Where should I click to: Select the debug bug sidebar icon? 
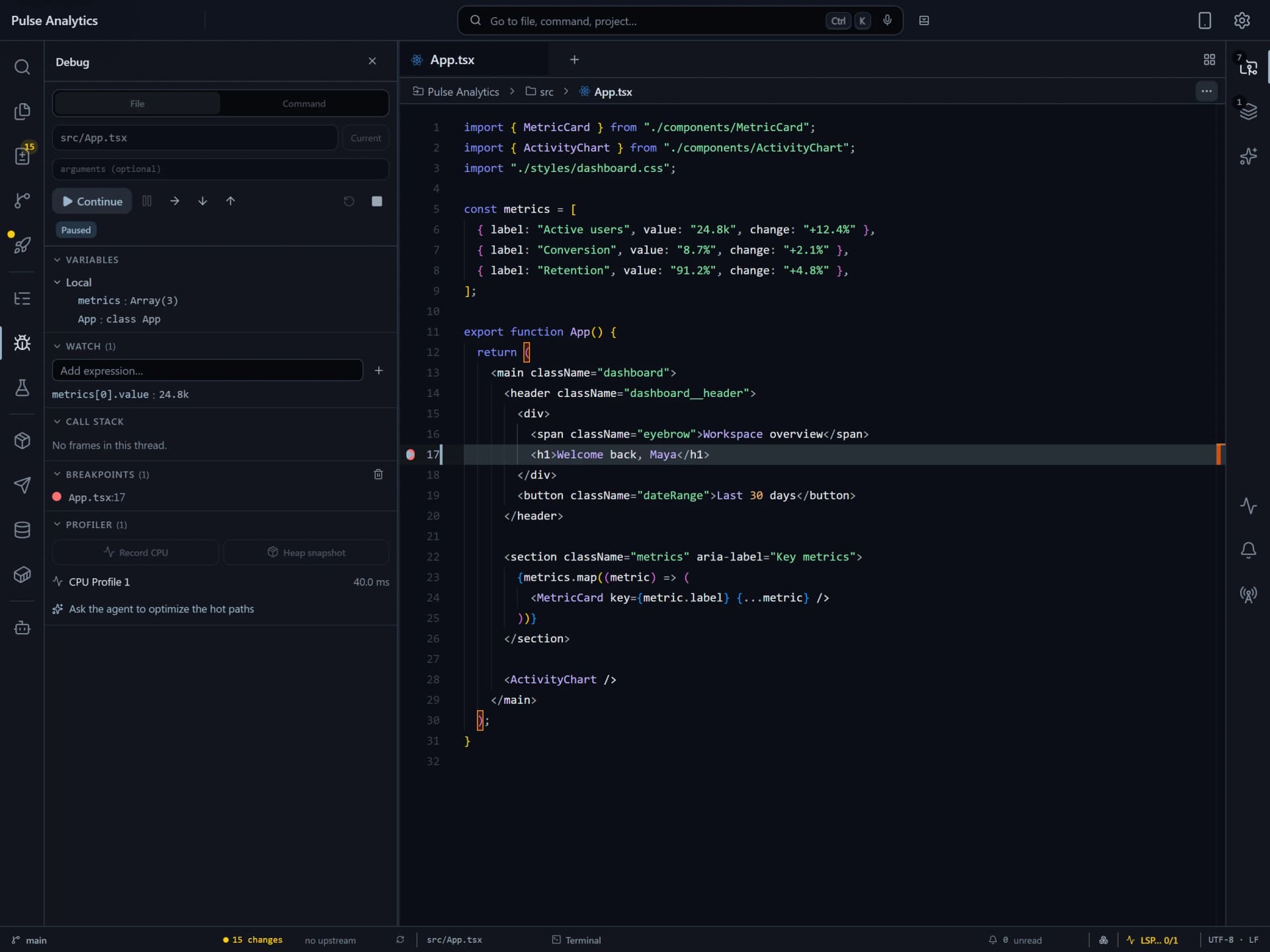[x=22, y=343]
